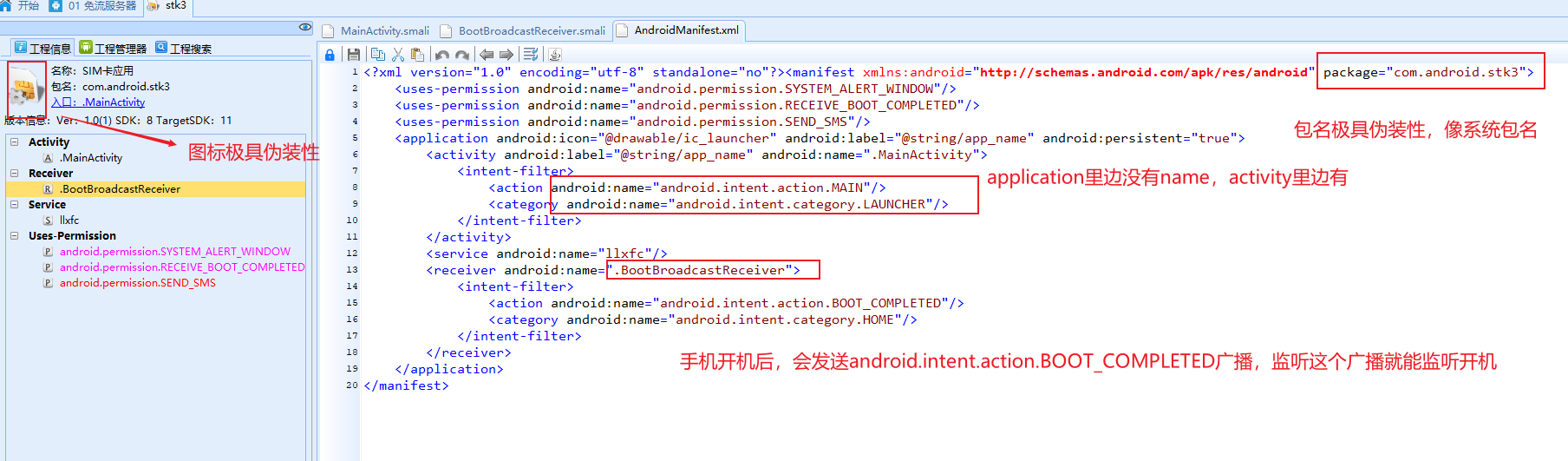Viewport: 1568px width, 461px height.
Task: Click BOOT_COMPLETED action on line 15
Action: (x=726, y=303)
